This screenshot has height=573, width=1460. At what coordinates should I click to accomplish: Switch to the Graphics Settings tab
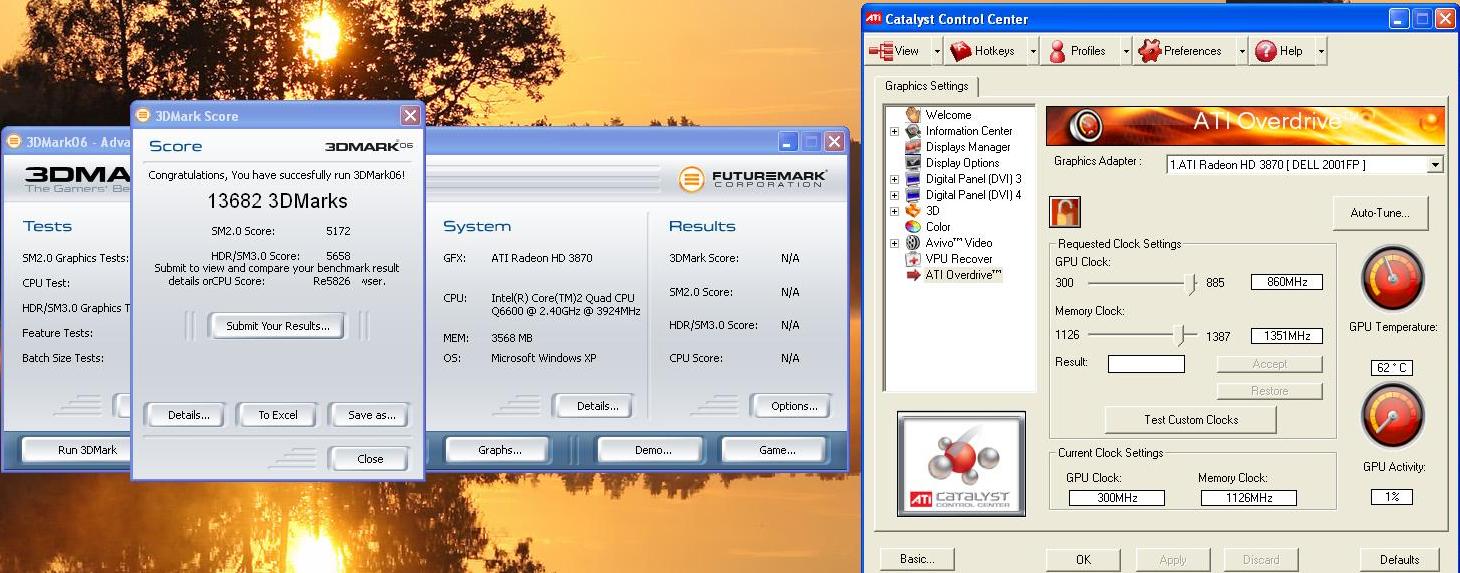[927, 86]
